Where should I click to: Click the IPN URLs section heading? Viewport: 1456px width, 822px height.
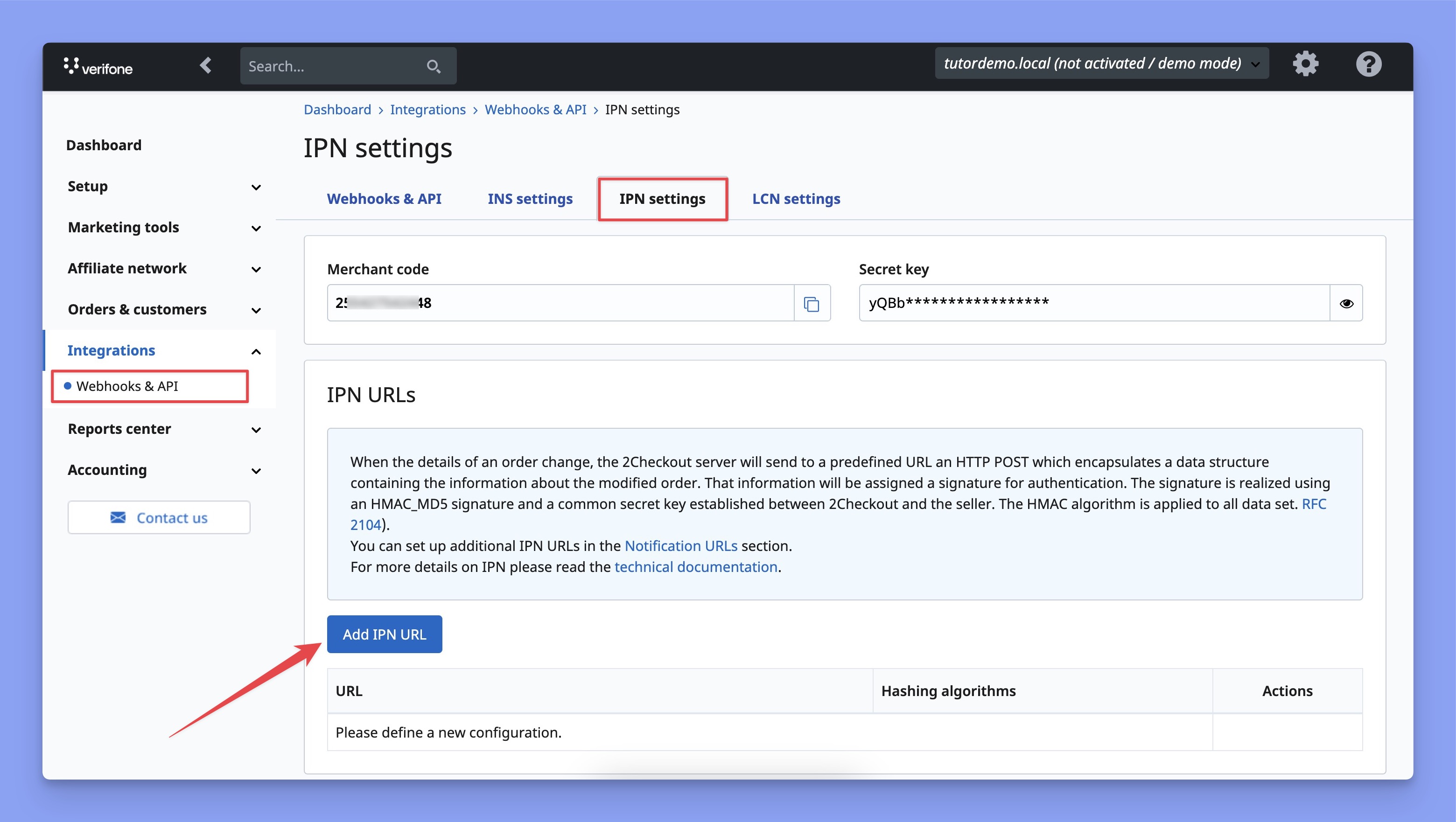coord(371,395)
